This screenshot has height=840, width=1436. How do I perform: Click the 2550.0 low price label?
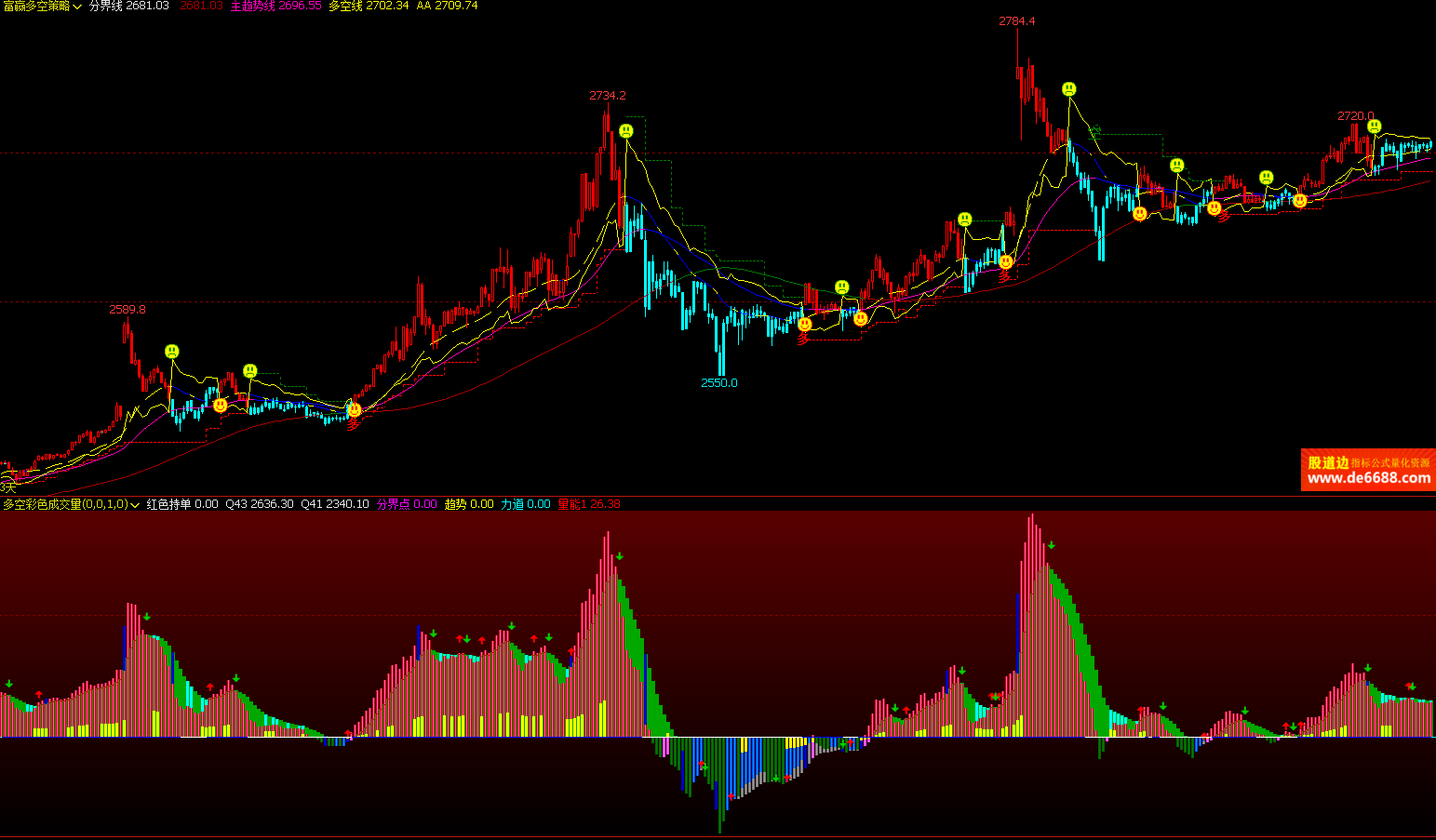click(718, 382)
